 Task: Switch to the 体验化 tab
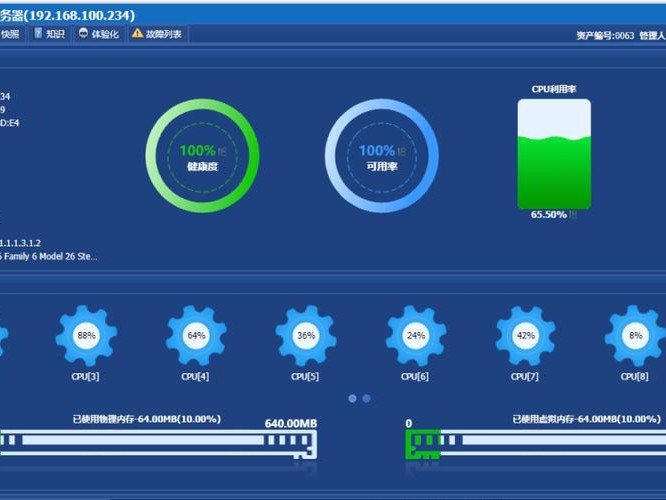tap(99, 34)
